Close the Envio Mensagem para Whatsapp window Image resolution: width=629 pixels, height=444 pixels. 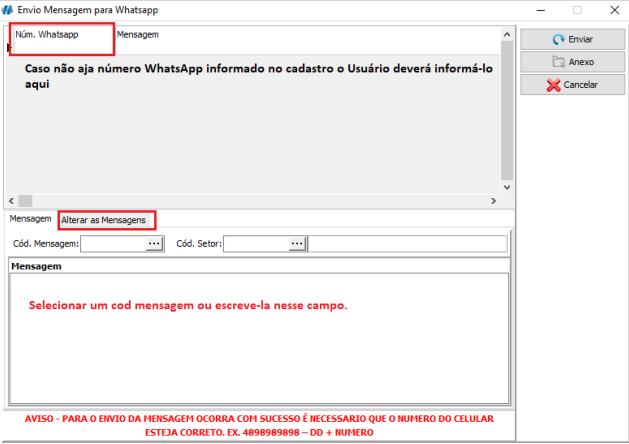pyautogui.click(x=615, y=10)
